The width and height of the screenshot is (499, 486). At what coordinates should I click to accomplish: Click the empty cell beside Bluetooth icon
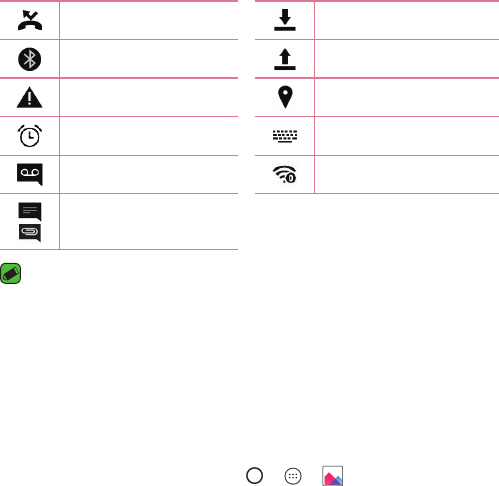click(149, 59)
